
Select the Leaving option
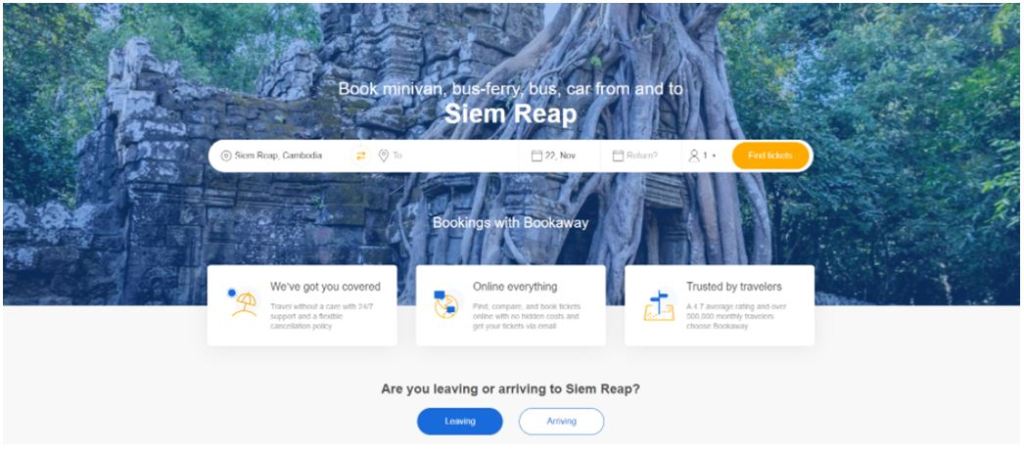pyautogui.click(x=460, y=421)
